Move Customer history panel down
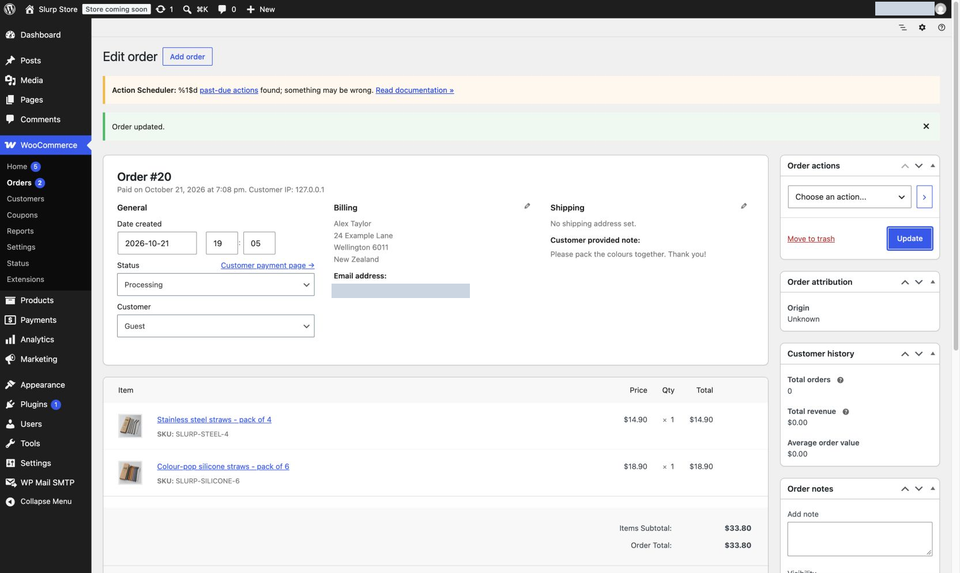 point(919,354)
